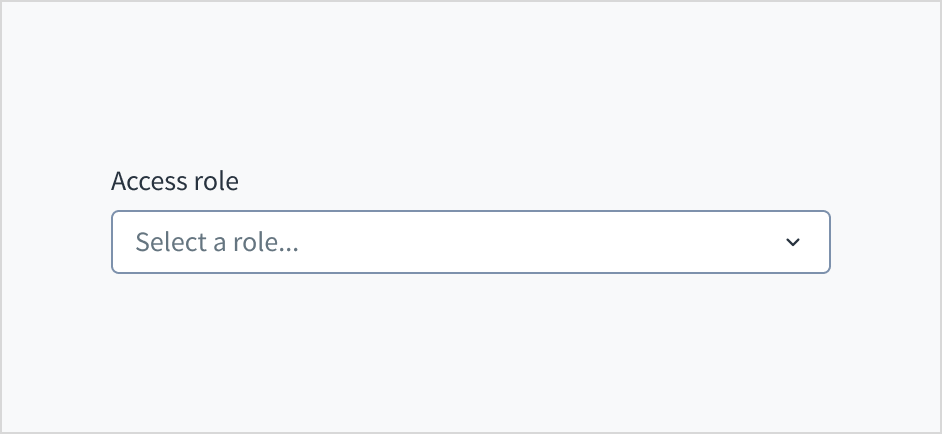Click the Access role label text
Screen dimensions: 942x434
(175, 181)
